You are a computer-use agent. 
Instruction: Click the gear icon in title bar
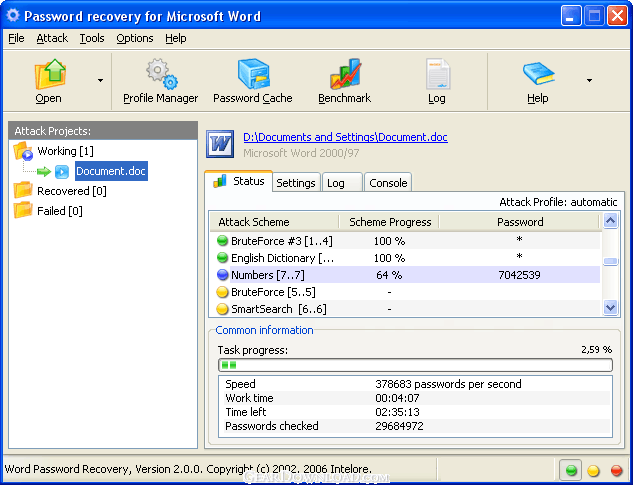pyautogui.click(x=13, y=15)
